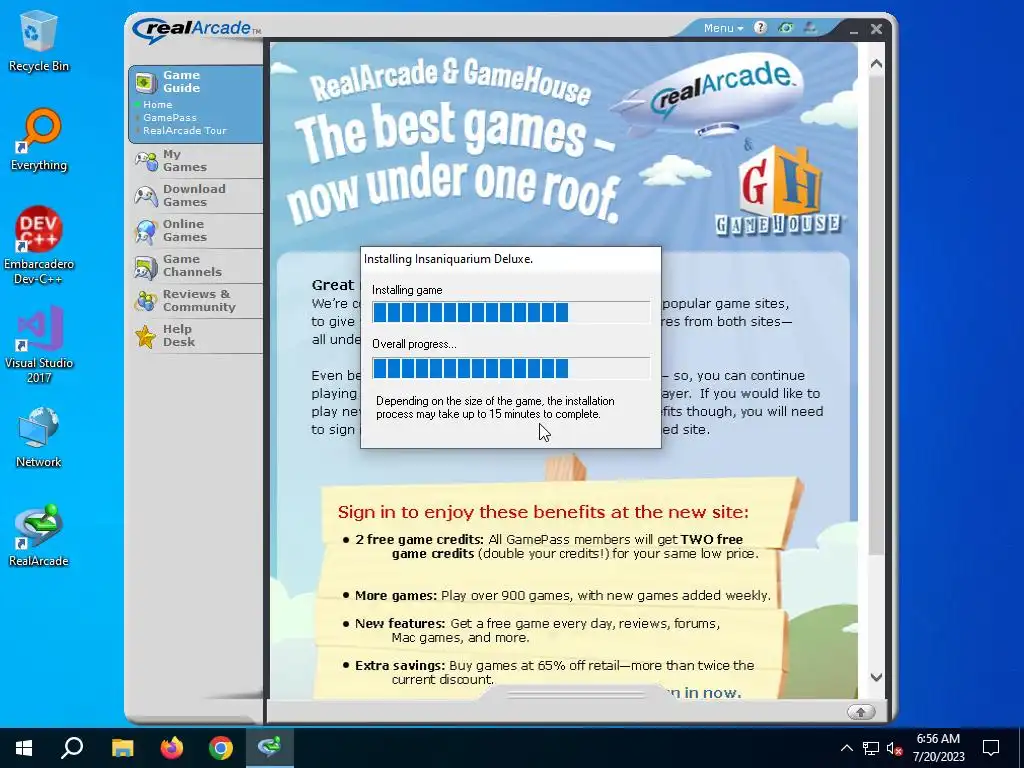This screenshot has width=1024, height=768.
Task: Open File Explorer from taskbar
Action: pos(122,748)
